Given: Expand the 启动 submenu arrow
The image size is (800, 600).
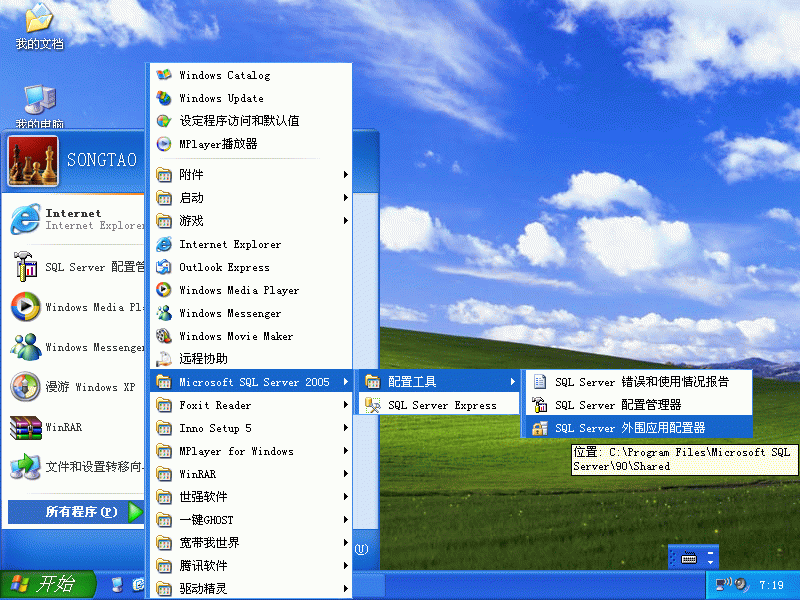Looking at the screenshot, I should click(346, 197).
